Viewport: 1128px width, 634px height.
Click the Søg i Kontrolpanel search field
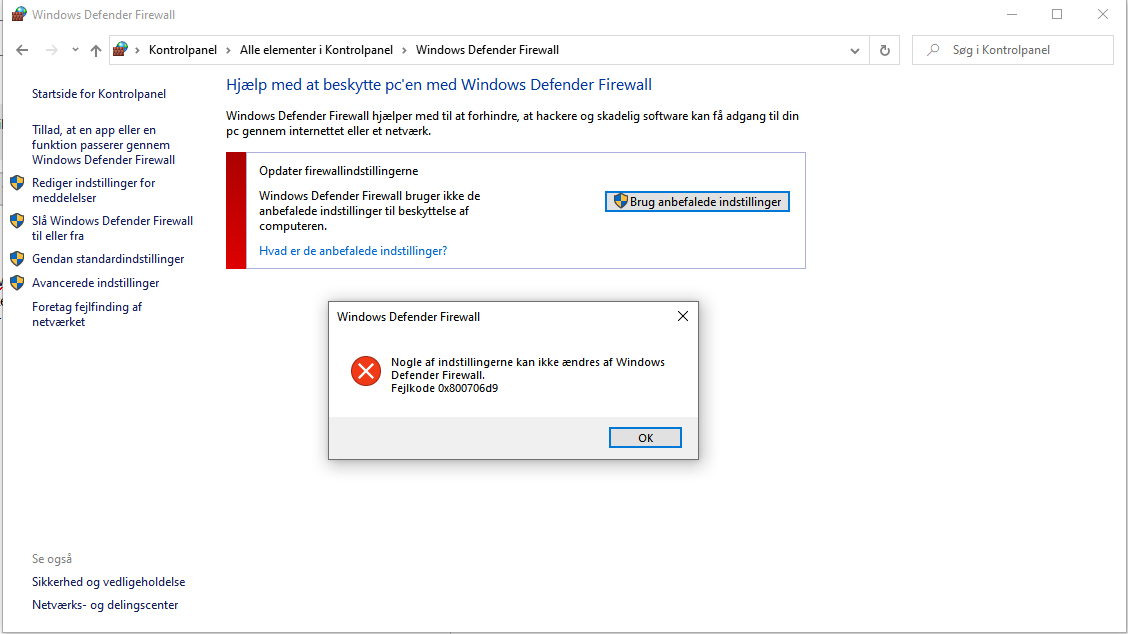point(1013,50)
